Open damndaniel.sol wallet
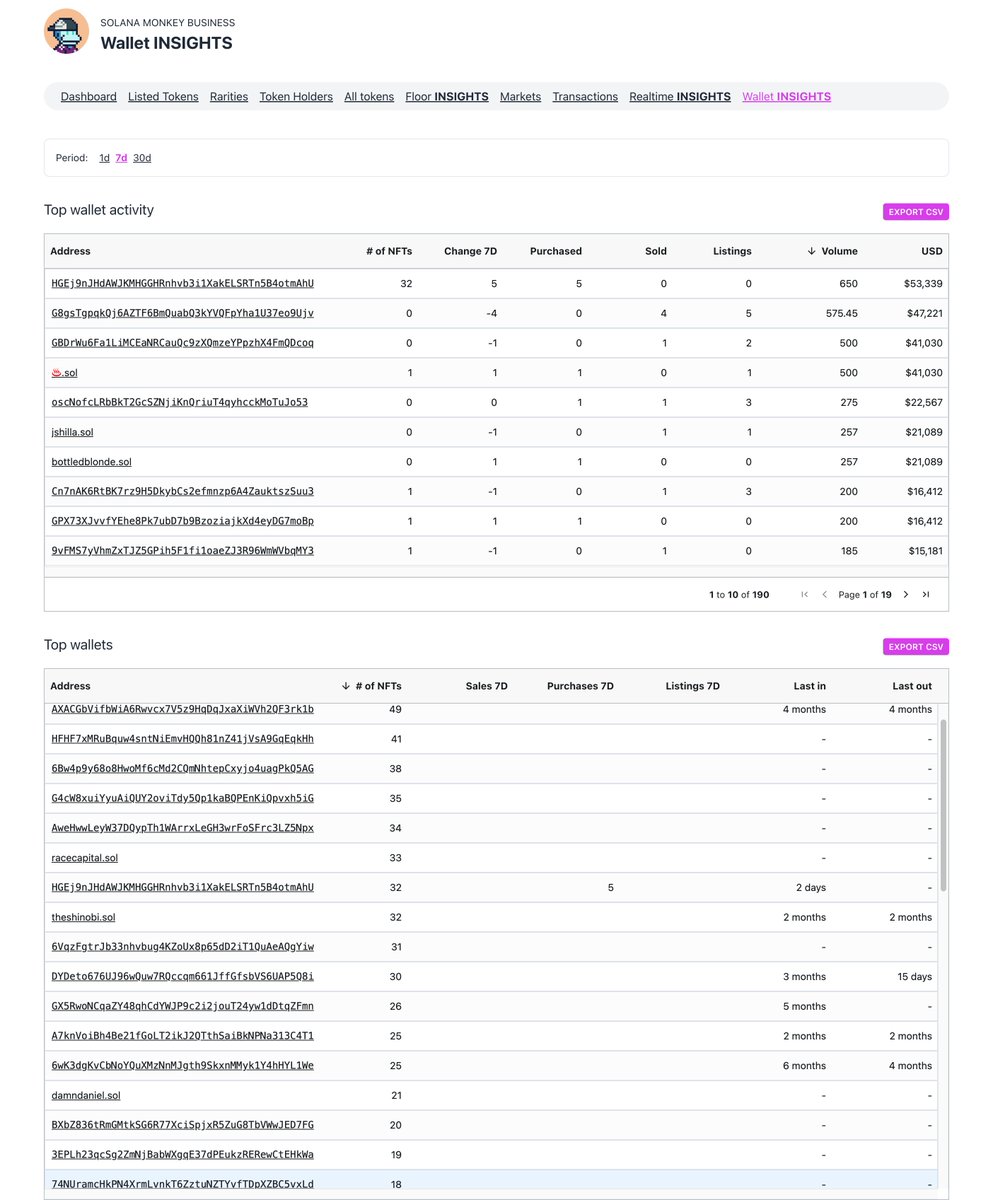The height and width of the screenshot is (1200, 993). 86,1096
